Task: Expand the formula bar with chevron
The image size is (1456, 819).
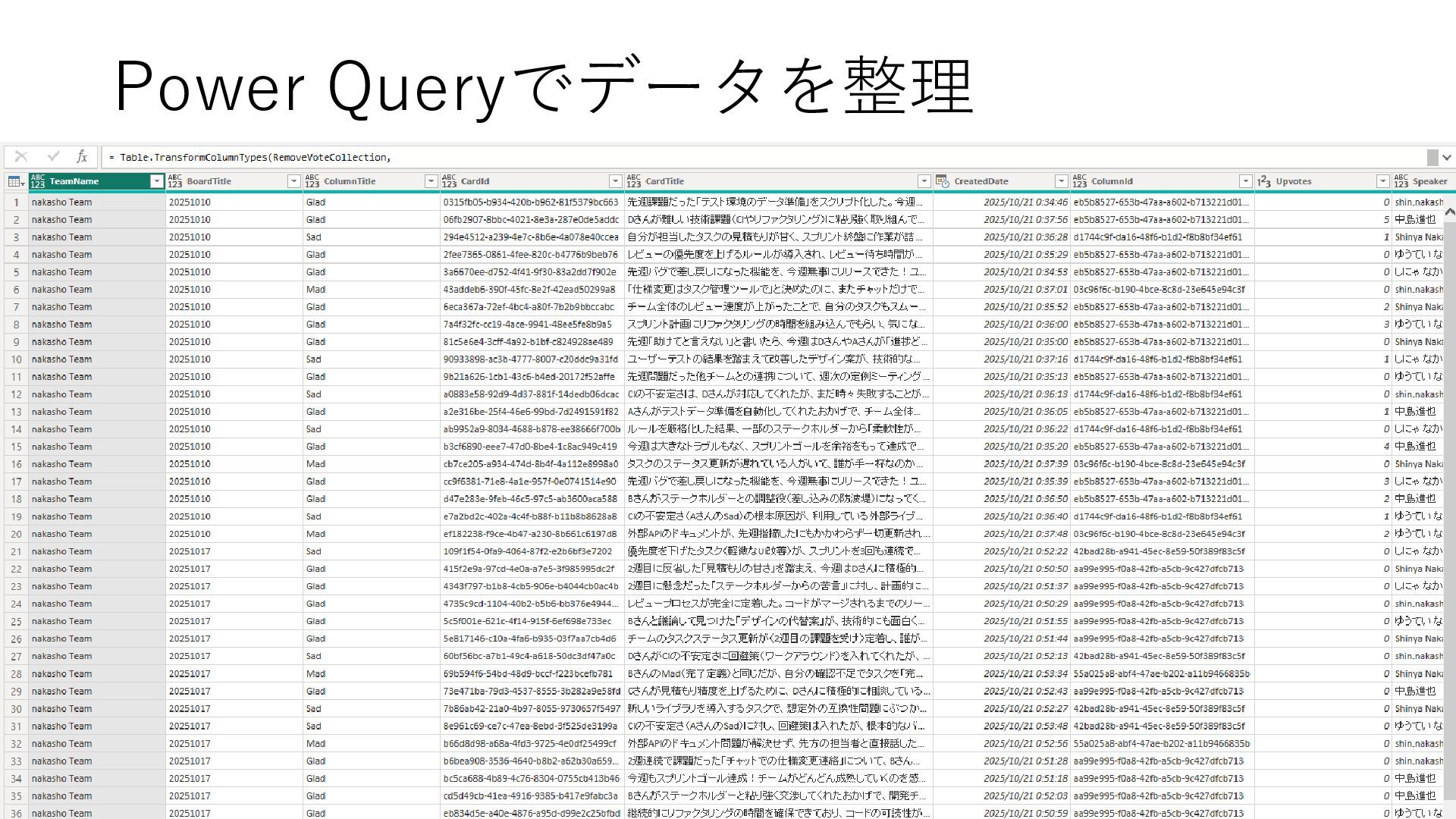Action: tap(1447, 158)
